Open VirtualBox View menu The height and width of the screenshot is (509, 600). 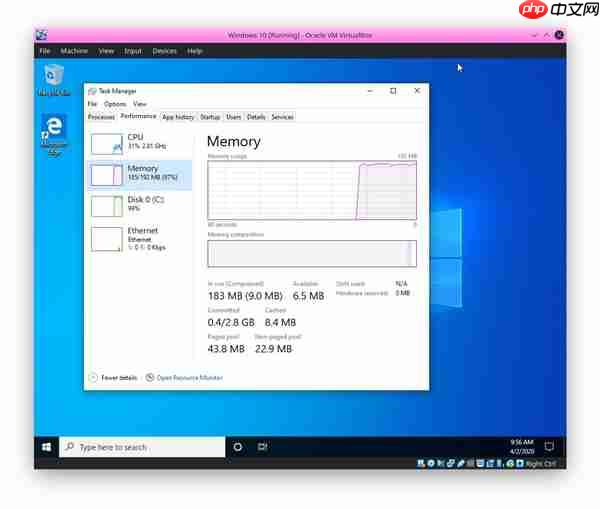pos(106,51)
